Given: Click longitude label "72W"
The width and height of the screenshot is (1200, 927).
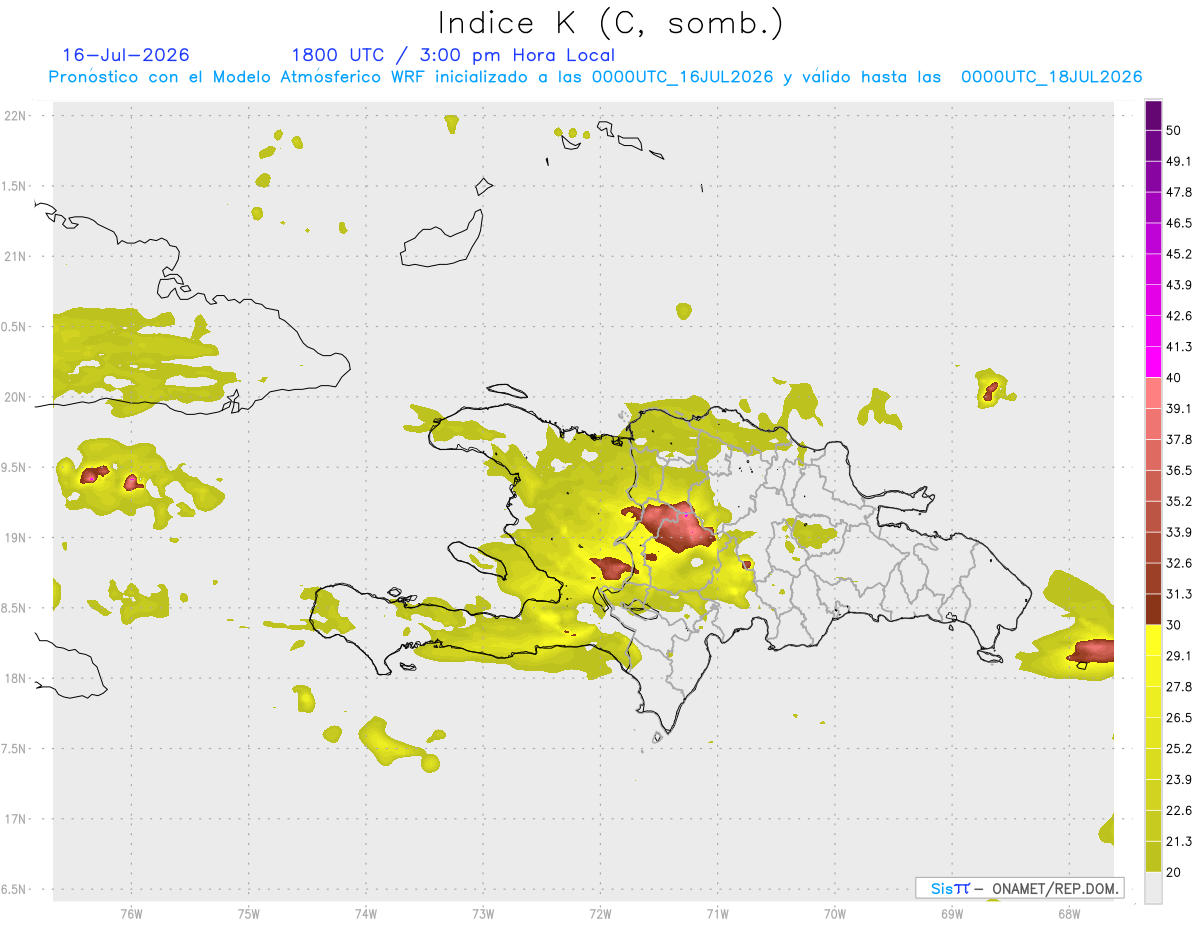Looking at the screenshot, I should (x=600, y=913).
